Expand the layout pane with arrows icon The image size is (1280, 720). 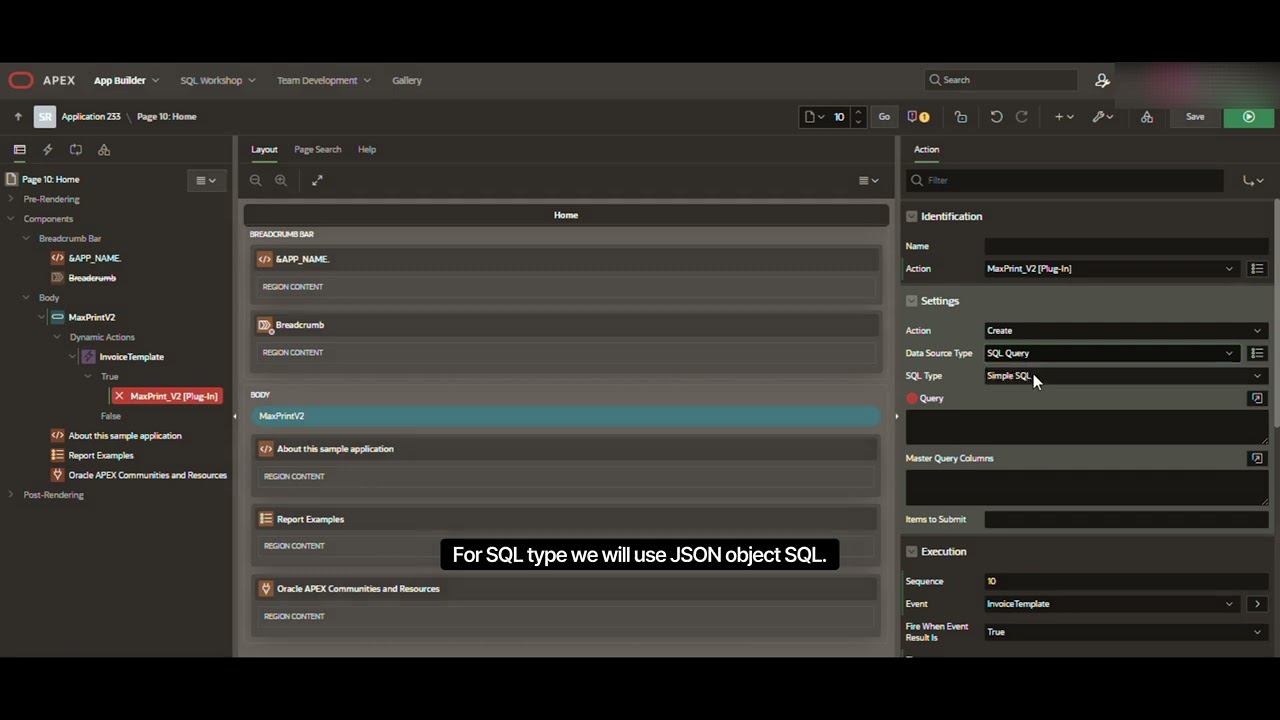pyautogui.click(x=317, y=180)
